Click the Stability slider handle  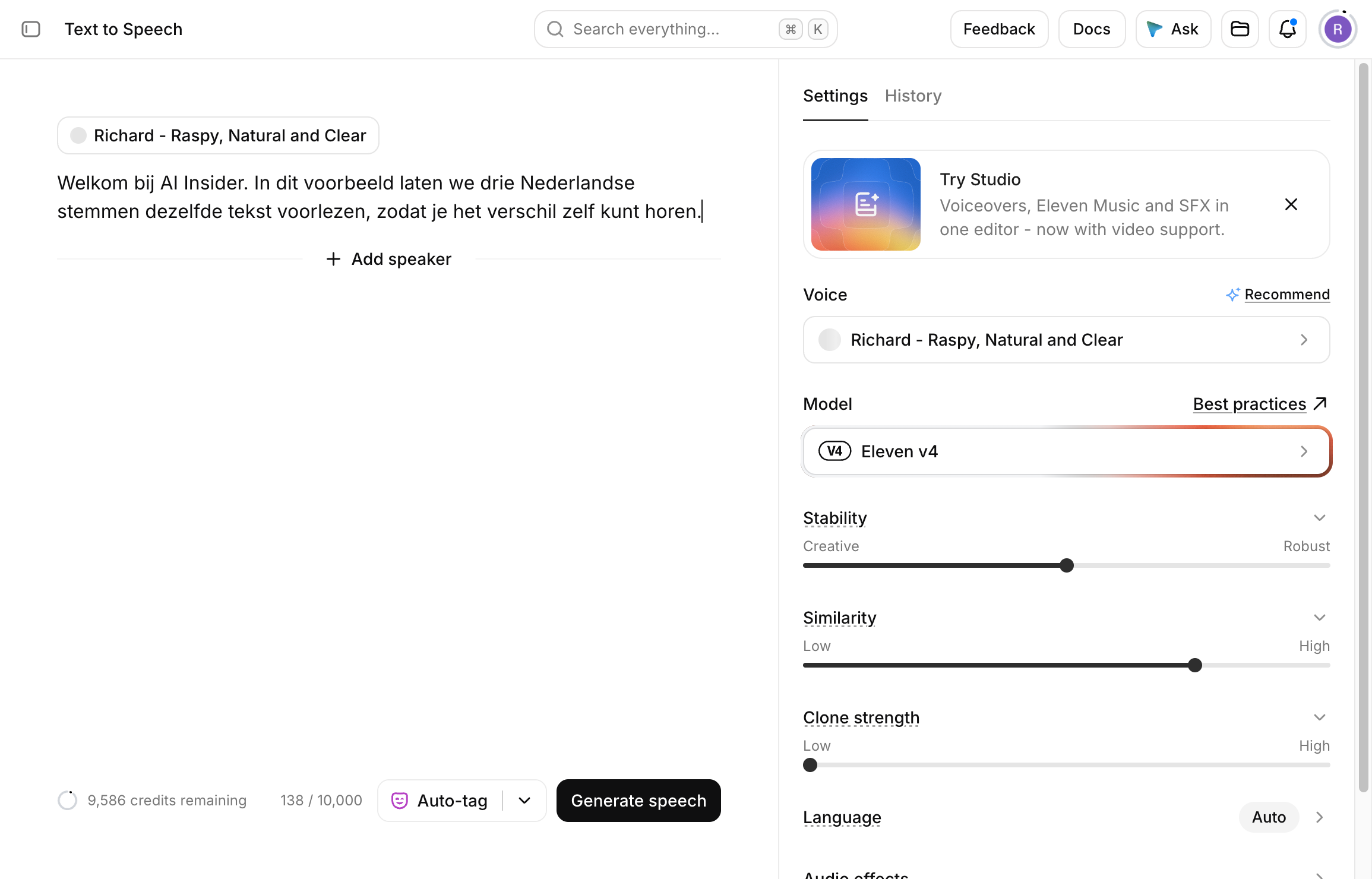point(1067,566)
